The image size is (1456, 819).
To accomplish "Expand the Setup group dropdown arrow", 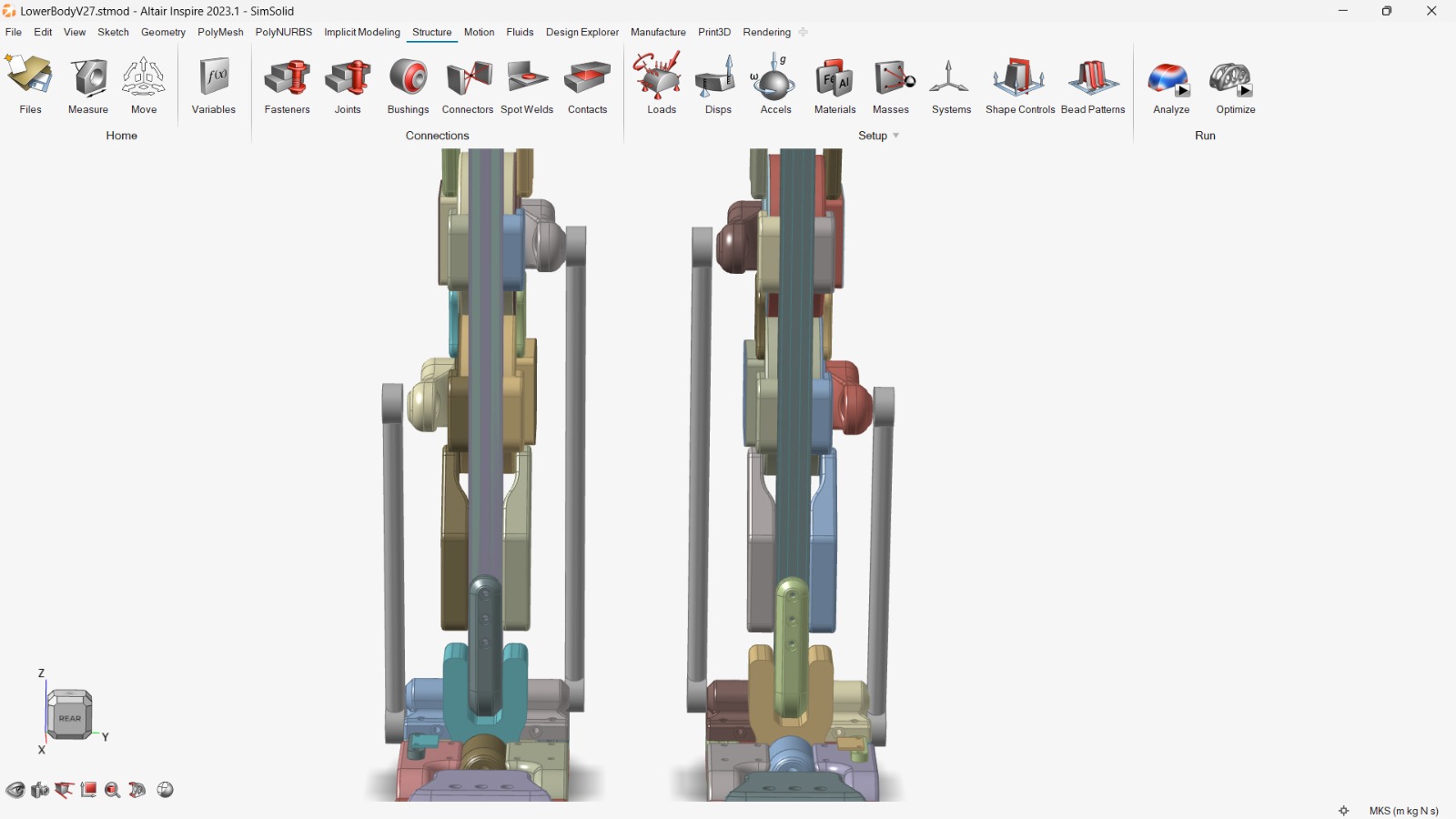I will tap(896, 136).
